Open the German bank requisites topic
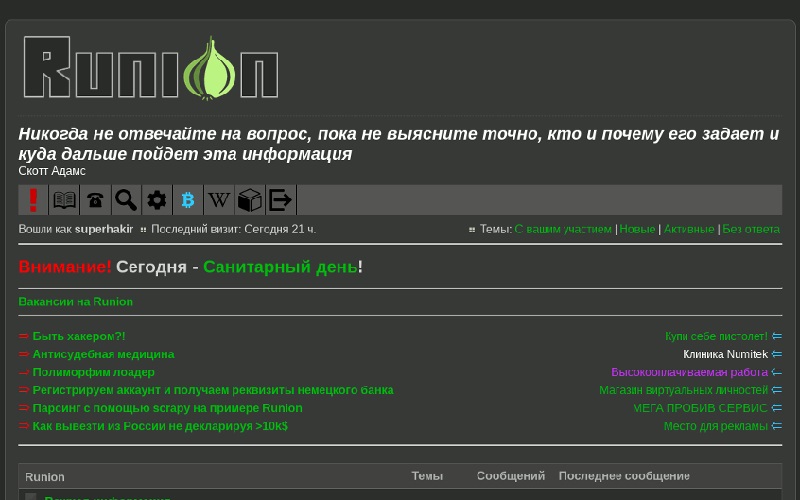The image size is (800, 500). point(213,390)
